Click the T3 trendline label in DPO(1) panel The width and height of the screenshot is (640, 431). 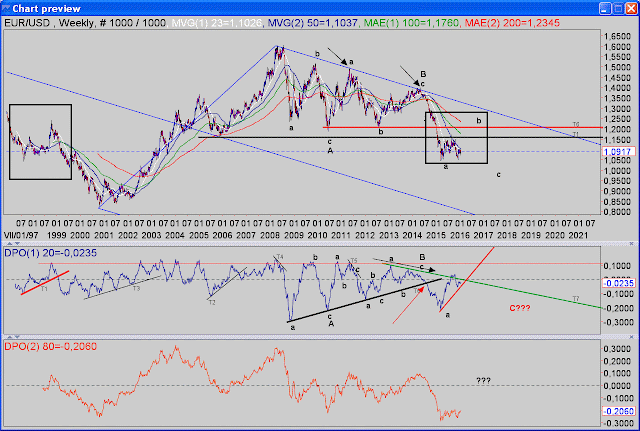[x=136, y=288]
